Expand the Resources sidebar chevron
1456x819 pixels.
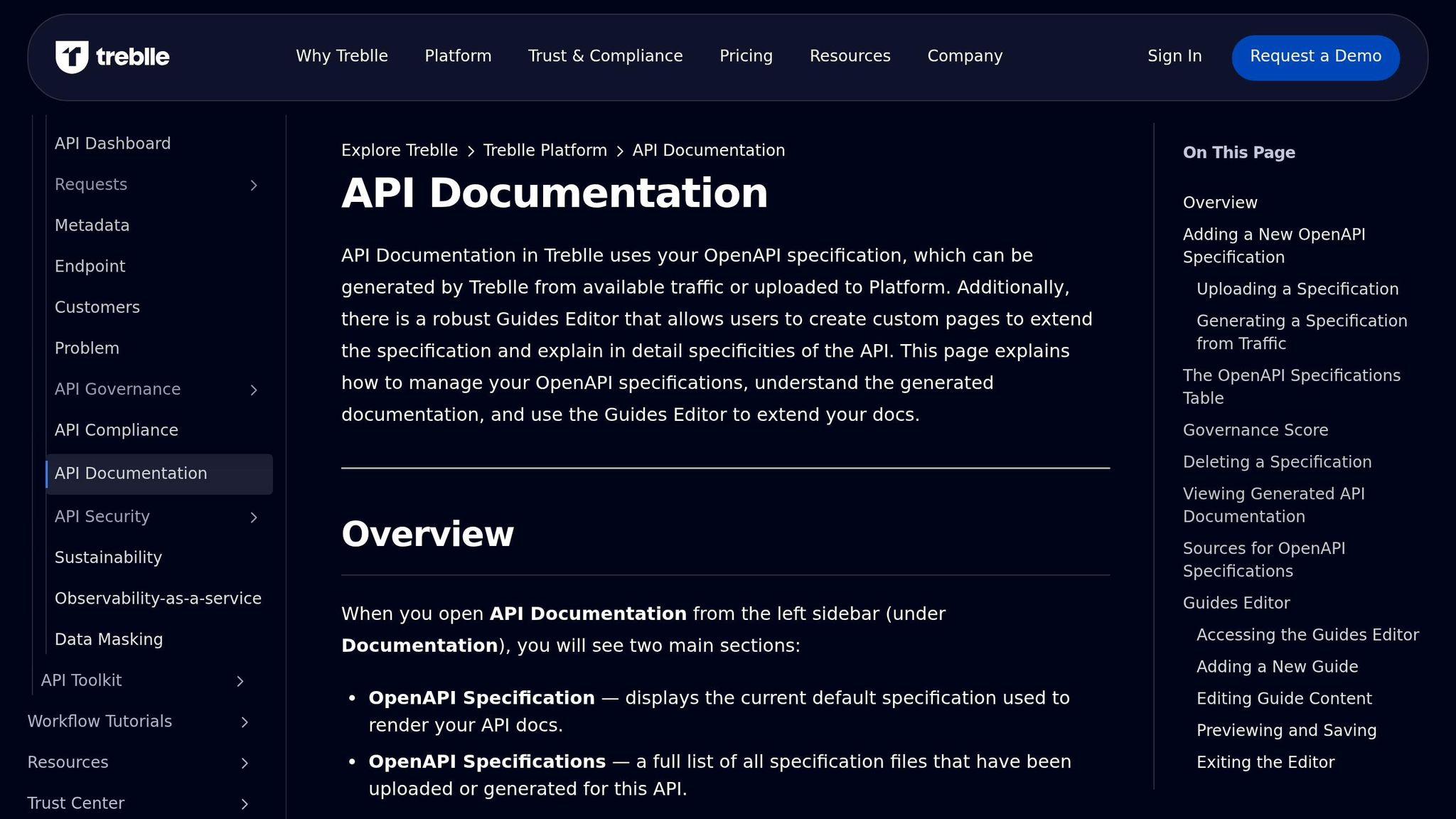(x=245, y=764)
